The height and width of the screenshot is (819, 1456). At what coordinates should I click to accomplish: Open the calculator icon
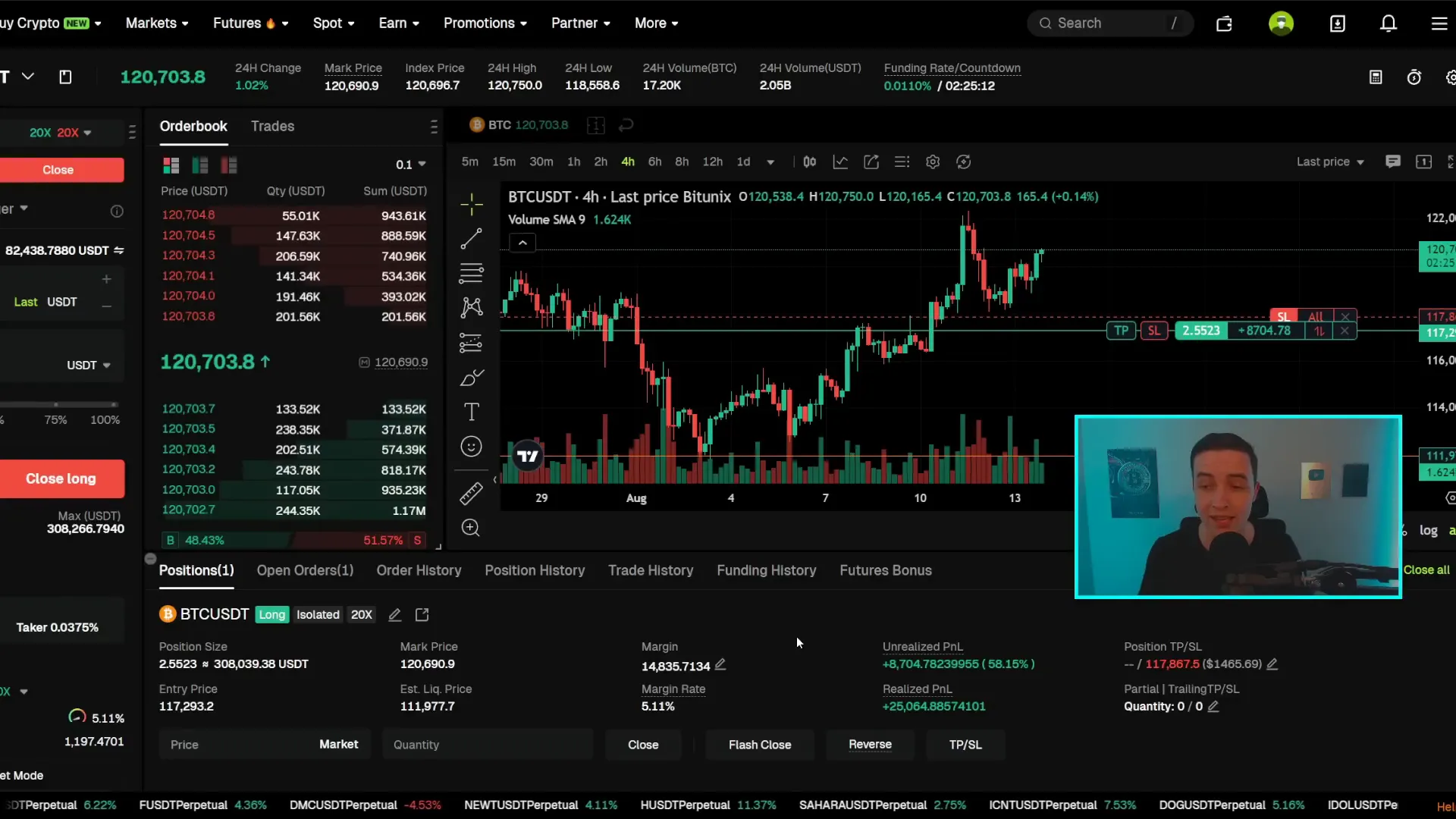[x=1376, y=77]
